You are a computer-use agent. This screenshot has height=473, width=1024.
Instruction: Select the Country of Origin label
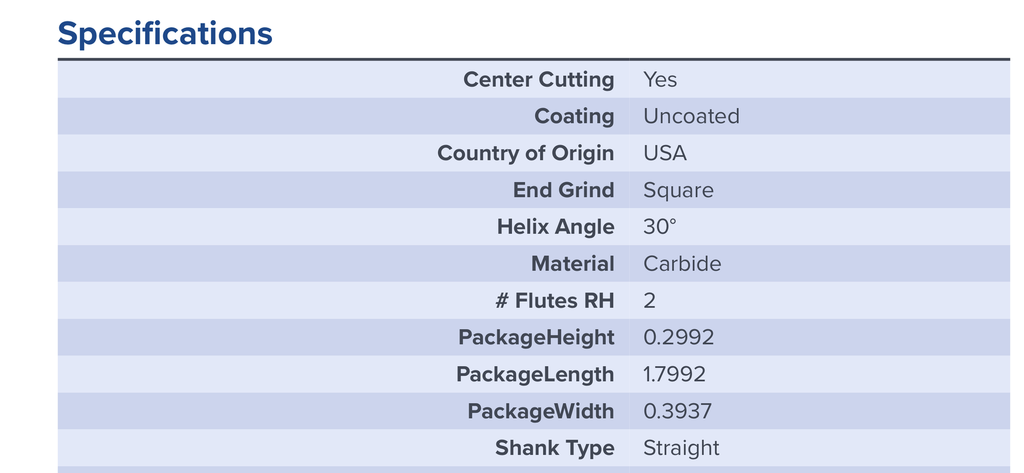(526, 154)
